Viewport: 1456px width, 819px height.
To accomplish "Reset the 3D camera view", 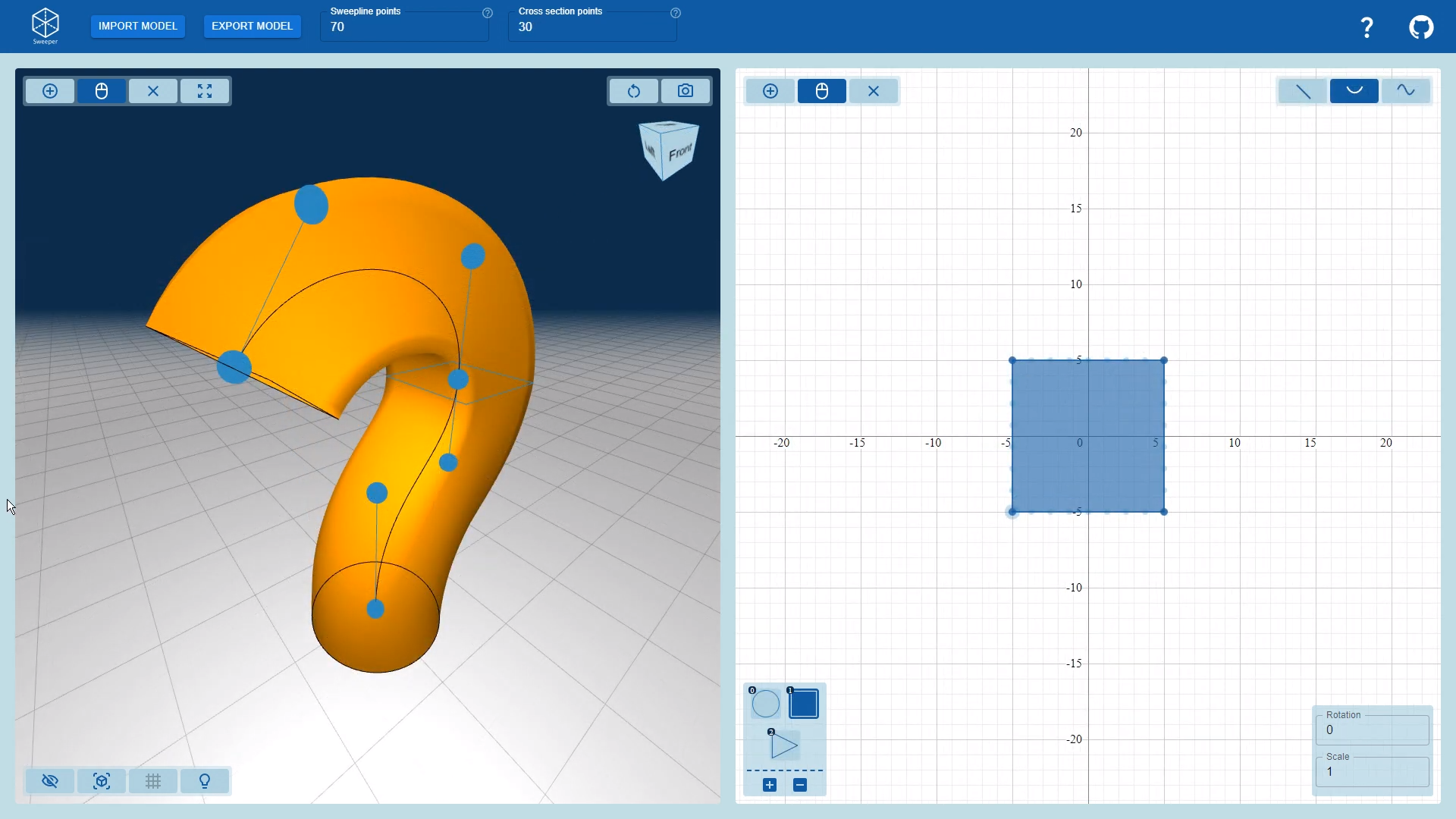I will coord(634,91).
